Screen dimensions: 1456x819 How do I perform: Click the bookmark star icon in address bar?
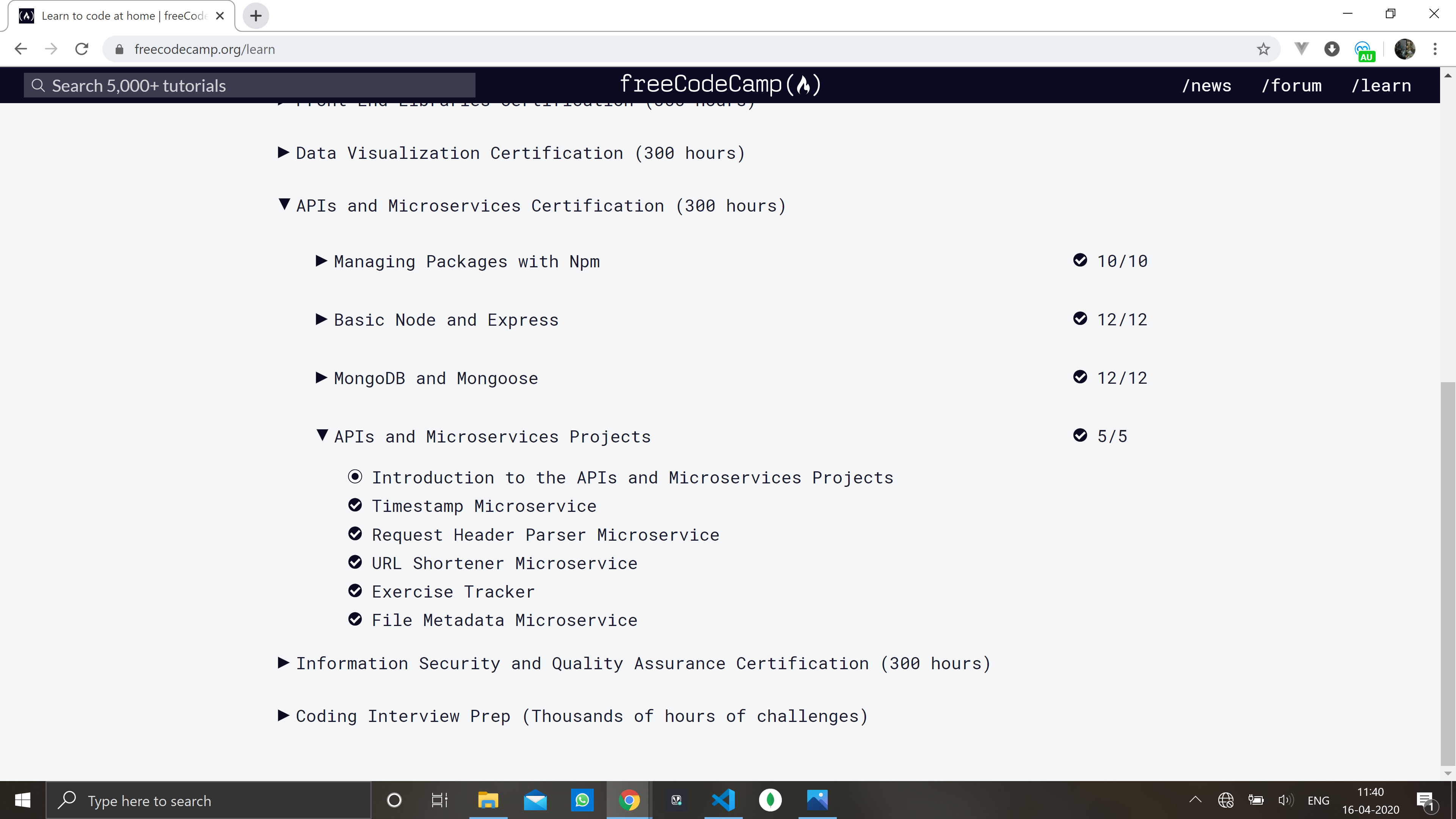1263,49
